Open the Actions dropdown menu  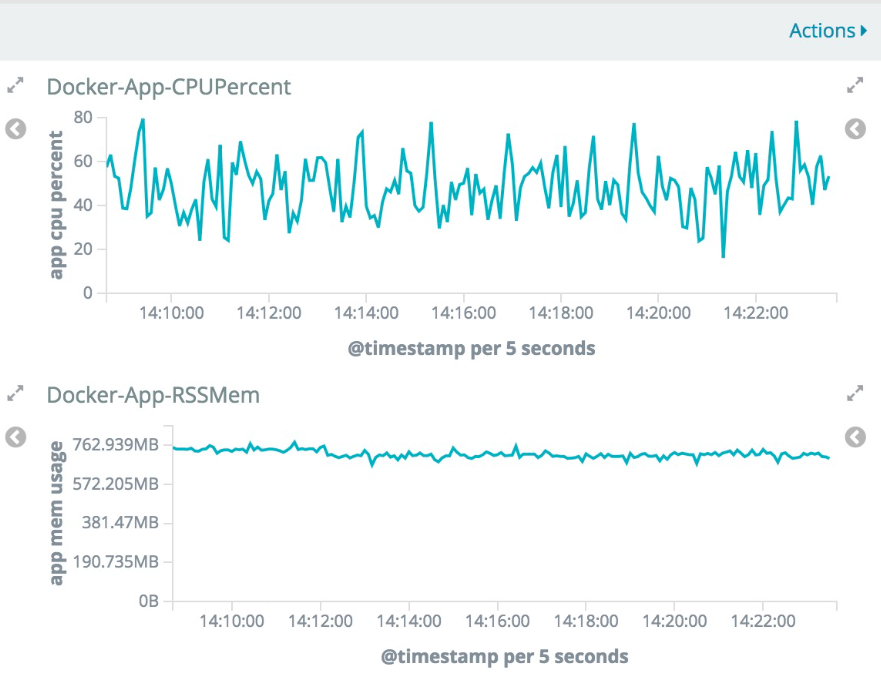tap(827, 31)
